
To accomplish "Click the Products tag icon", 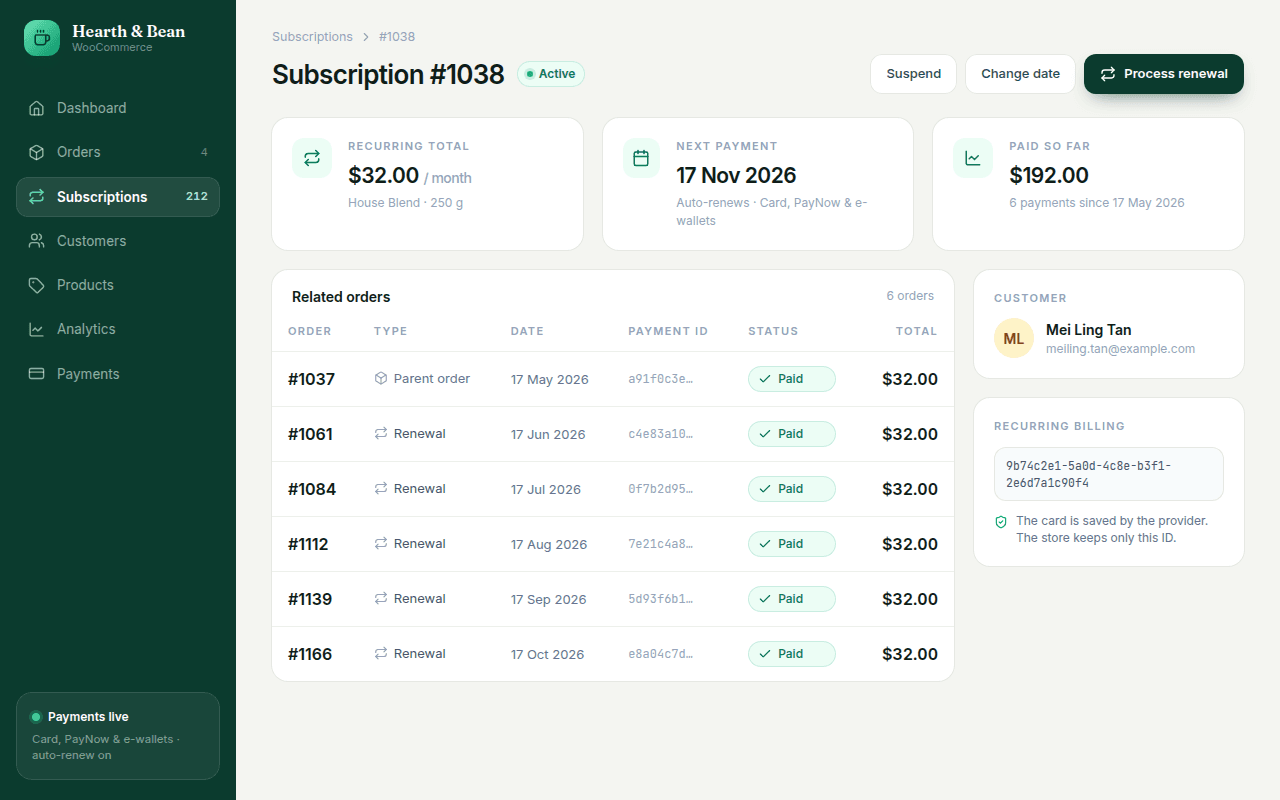I will click(37, 285).
